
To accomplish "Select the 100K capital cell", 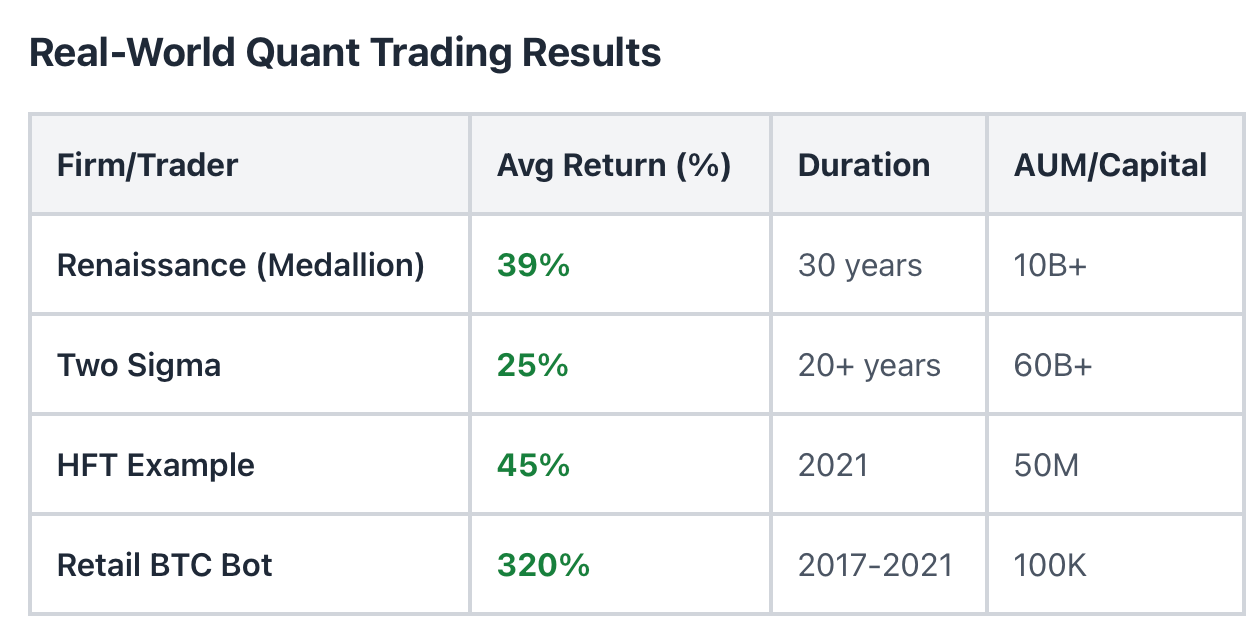I will pyautogui.click(x=1050, y=565).
